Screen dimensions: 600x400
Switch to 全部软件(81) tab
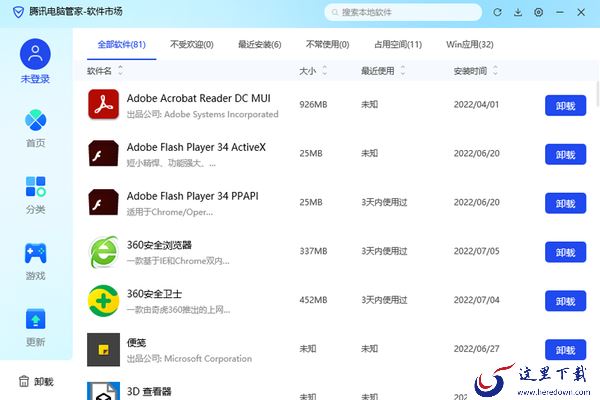click(122, 45)
